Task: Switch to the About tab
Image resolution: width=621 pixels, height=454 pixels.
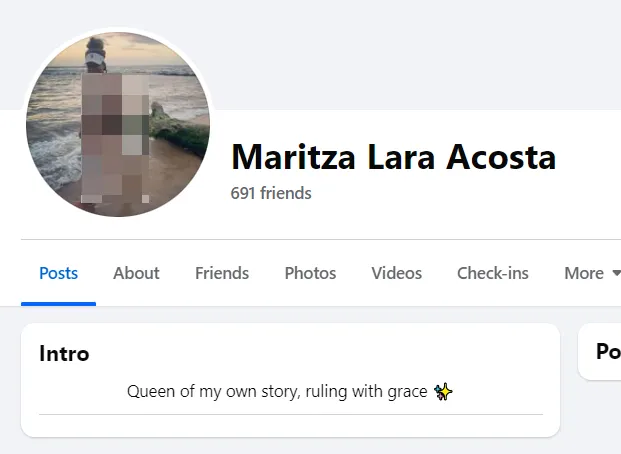Action: click(136, 273)
